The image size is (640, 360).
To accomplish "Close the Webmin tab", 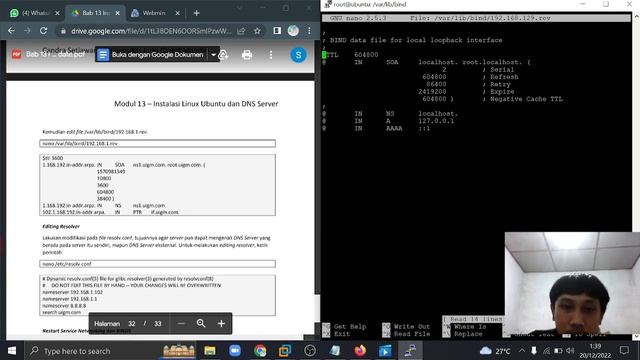I will coord(178,13).
